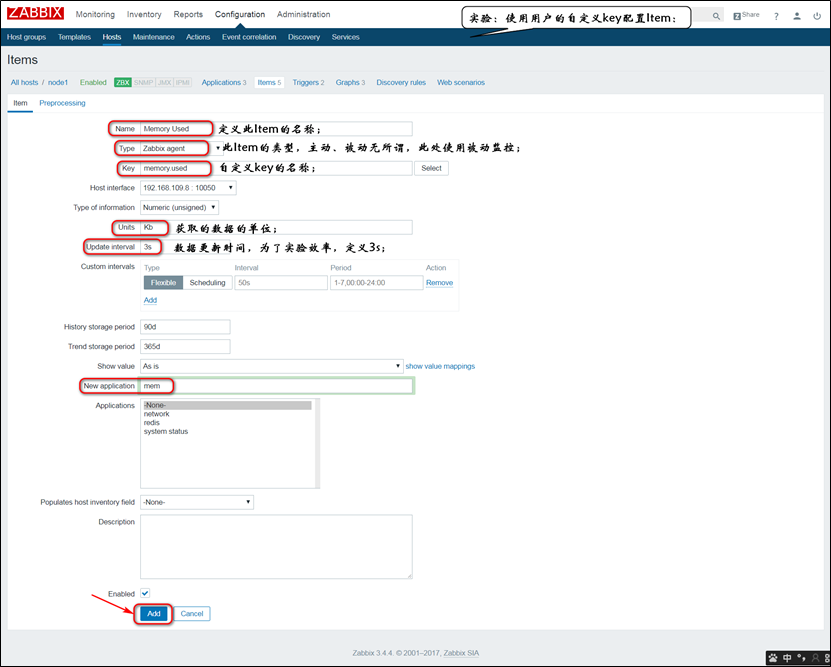
Task: Open Web scenarios link
Action: [x=461, y=83]
